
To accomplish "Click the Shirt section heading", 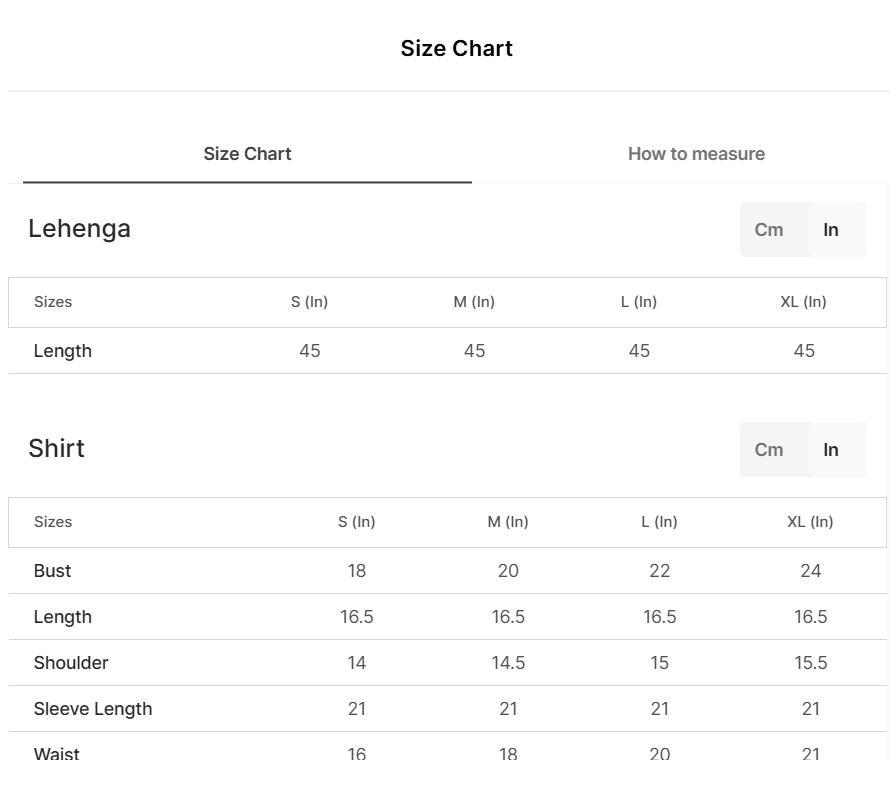I will pos(56,448).
